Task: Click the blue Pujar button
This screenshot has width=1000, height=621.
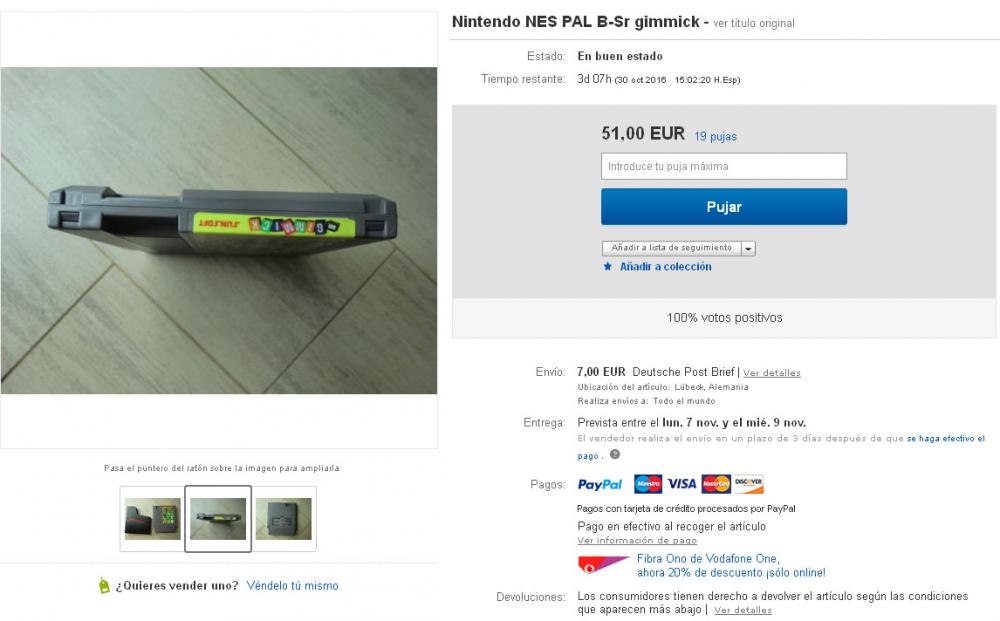Action: pyautogui.click(x=724, y=207)
